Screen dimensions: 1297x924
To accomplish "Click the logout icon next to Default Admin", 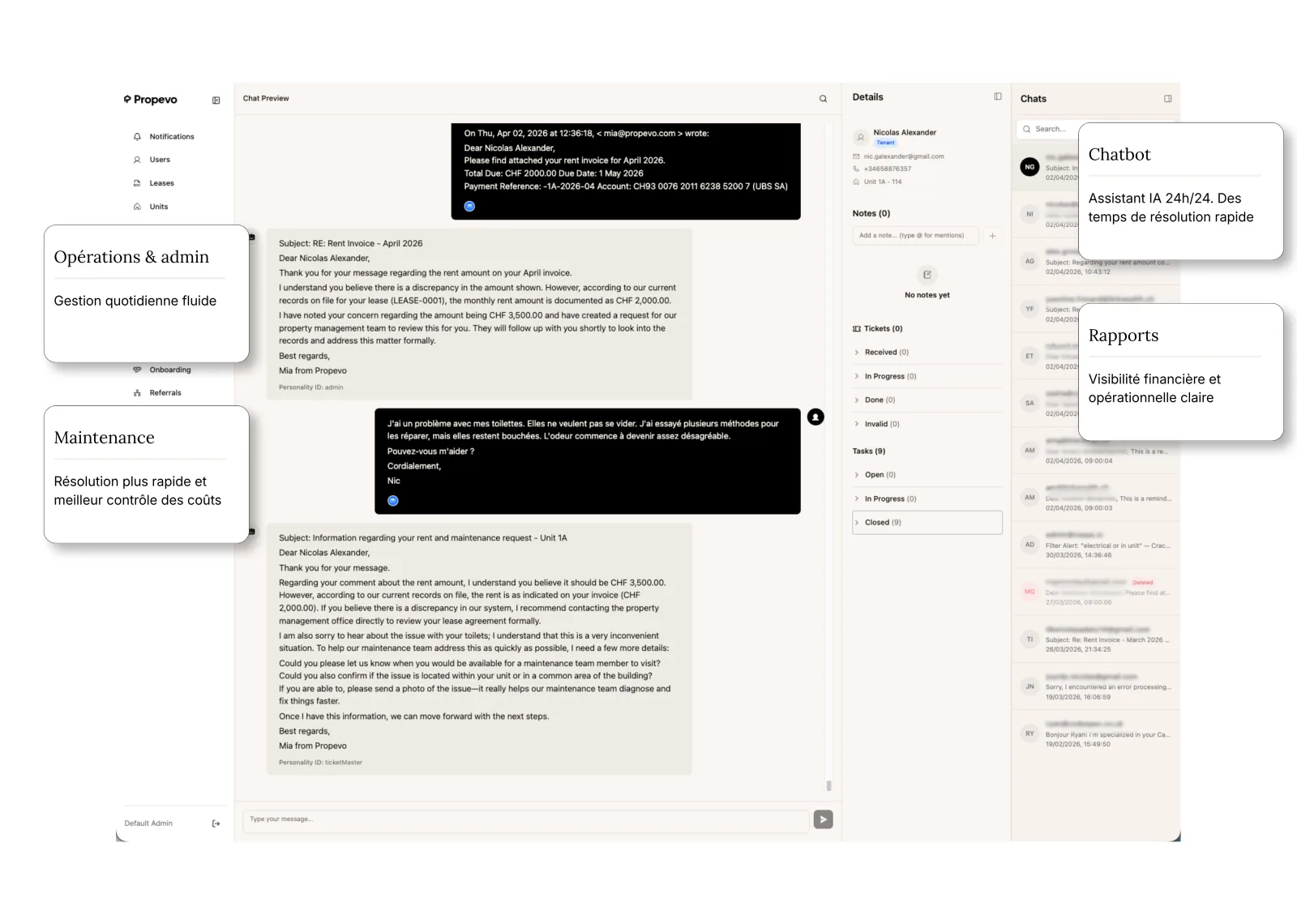I will tap(216, 823).
